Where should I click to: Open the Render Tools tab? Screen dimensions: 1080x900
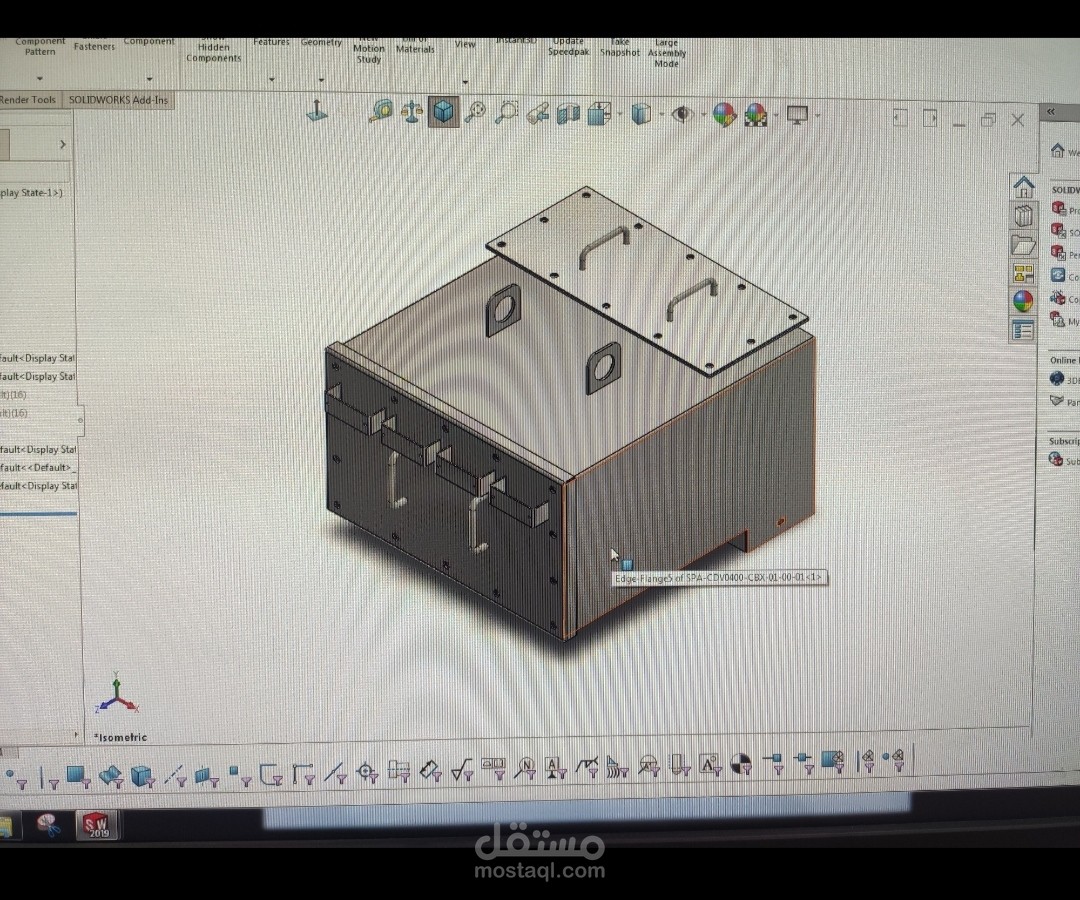(27, 100)
